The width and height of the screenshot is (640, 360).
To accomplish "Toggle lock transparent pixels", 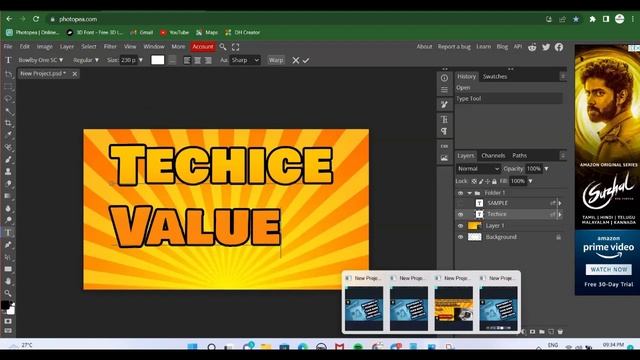I will [x=474, y=181].
